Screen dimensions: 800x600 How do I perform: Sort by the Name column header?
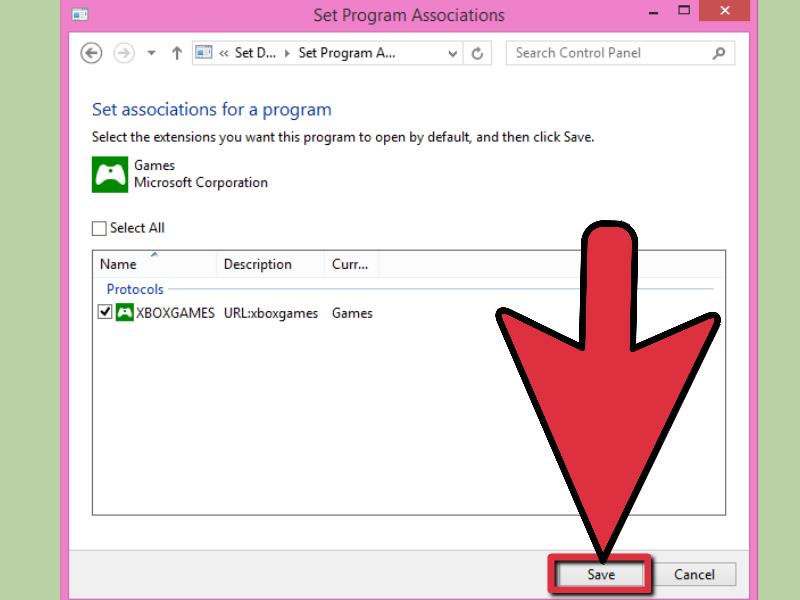(x=155, y=264)
